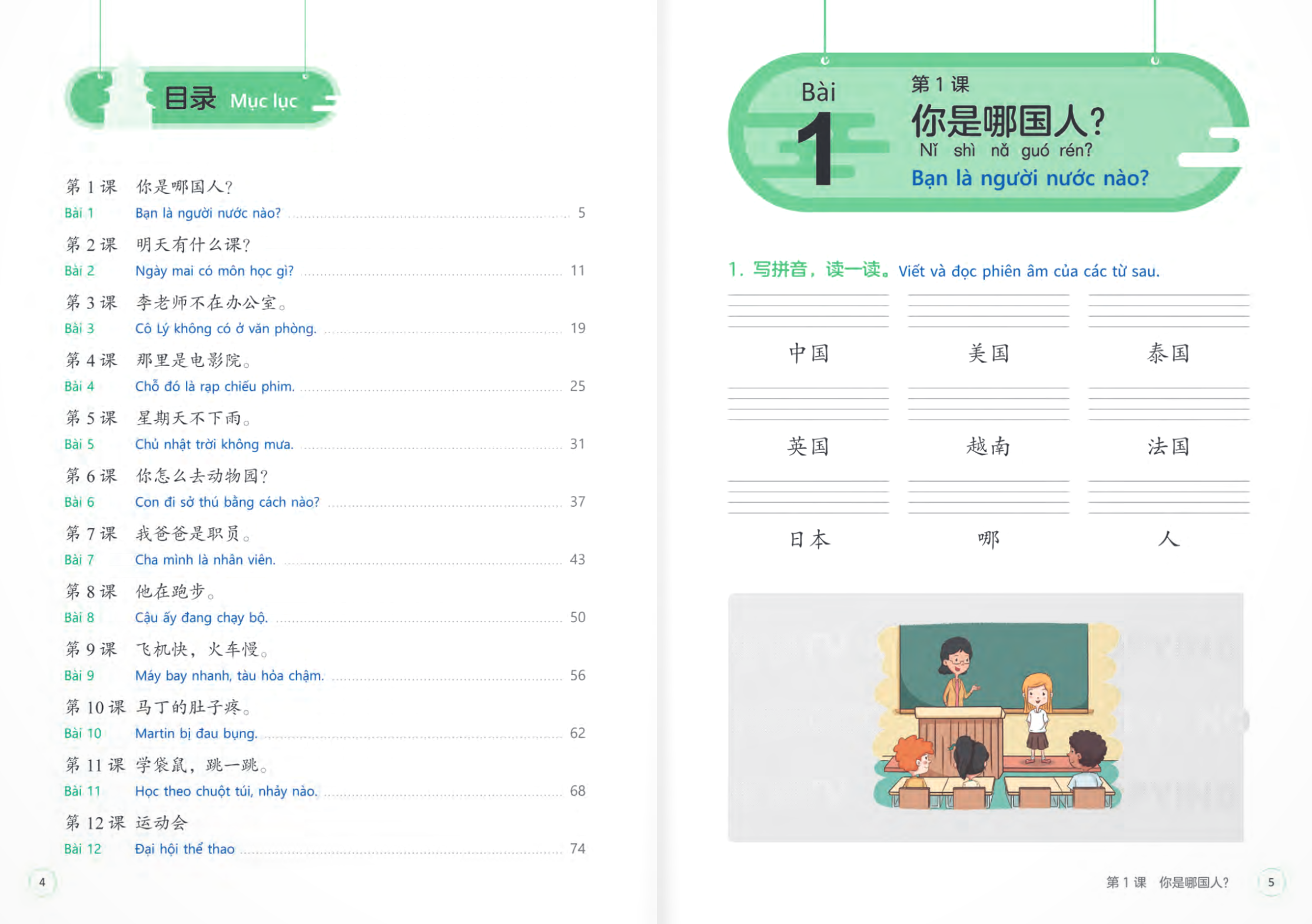Click writing lines above 越南
This screenshot has height=924, width=1312.
pos(988,404)
